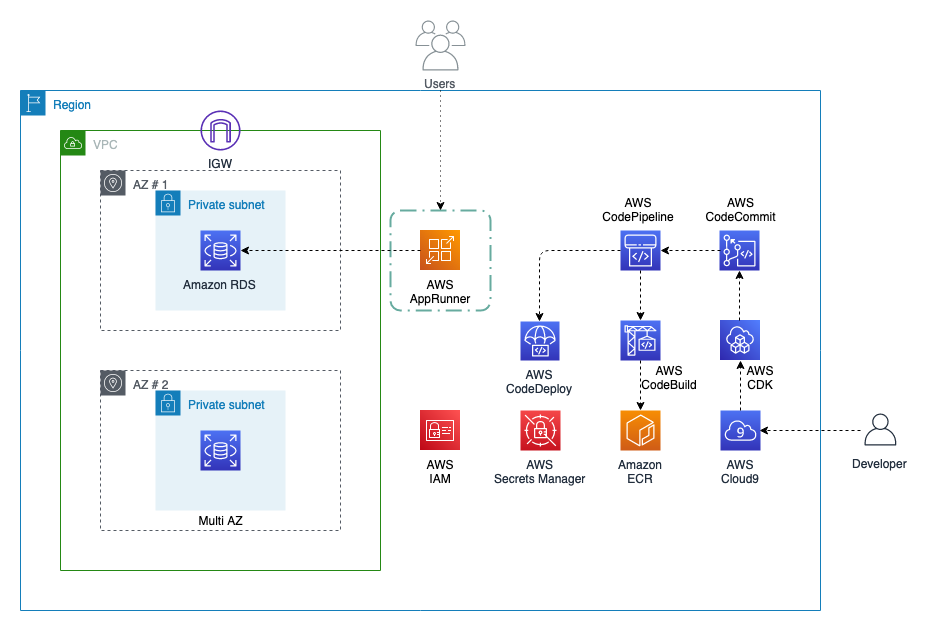928x631 pixels.
Task: Click the Region label text
Action: point(72,105)
